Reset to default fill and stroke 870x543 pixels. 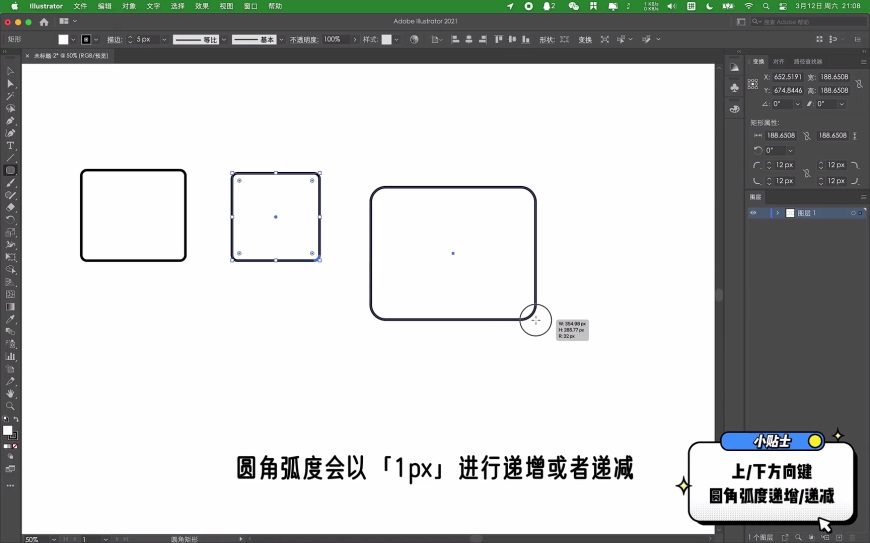(x=6, y=419)
